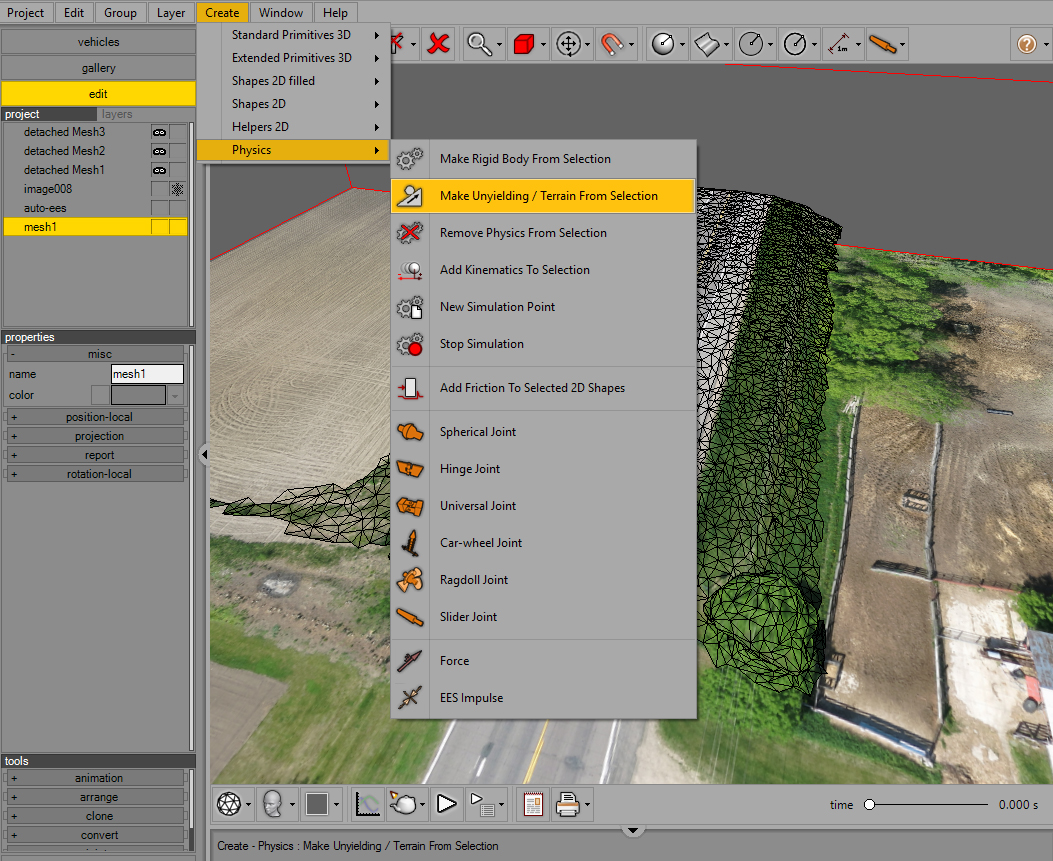The image size is (1053, 861).
Task: Click the gallery button
Action: 98,68
